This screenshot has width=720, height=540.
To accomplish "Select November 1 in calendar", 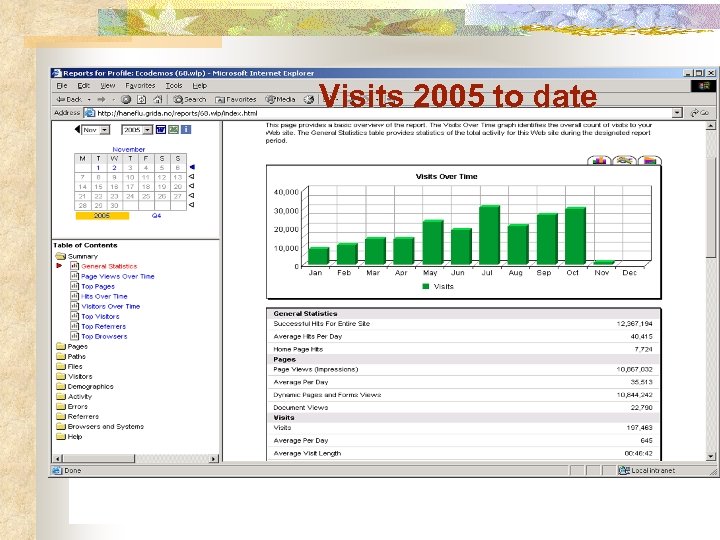I will [x=98, y=168].
